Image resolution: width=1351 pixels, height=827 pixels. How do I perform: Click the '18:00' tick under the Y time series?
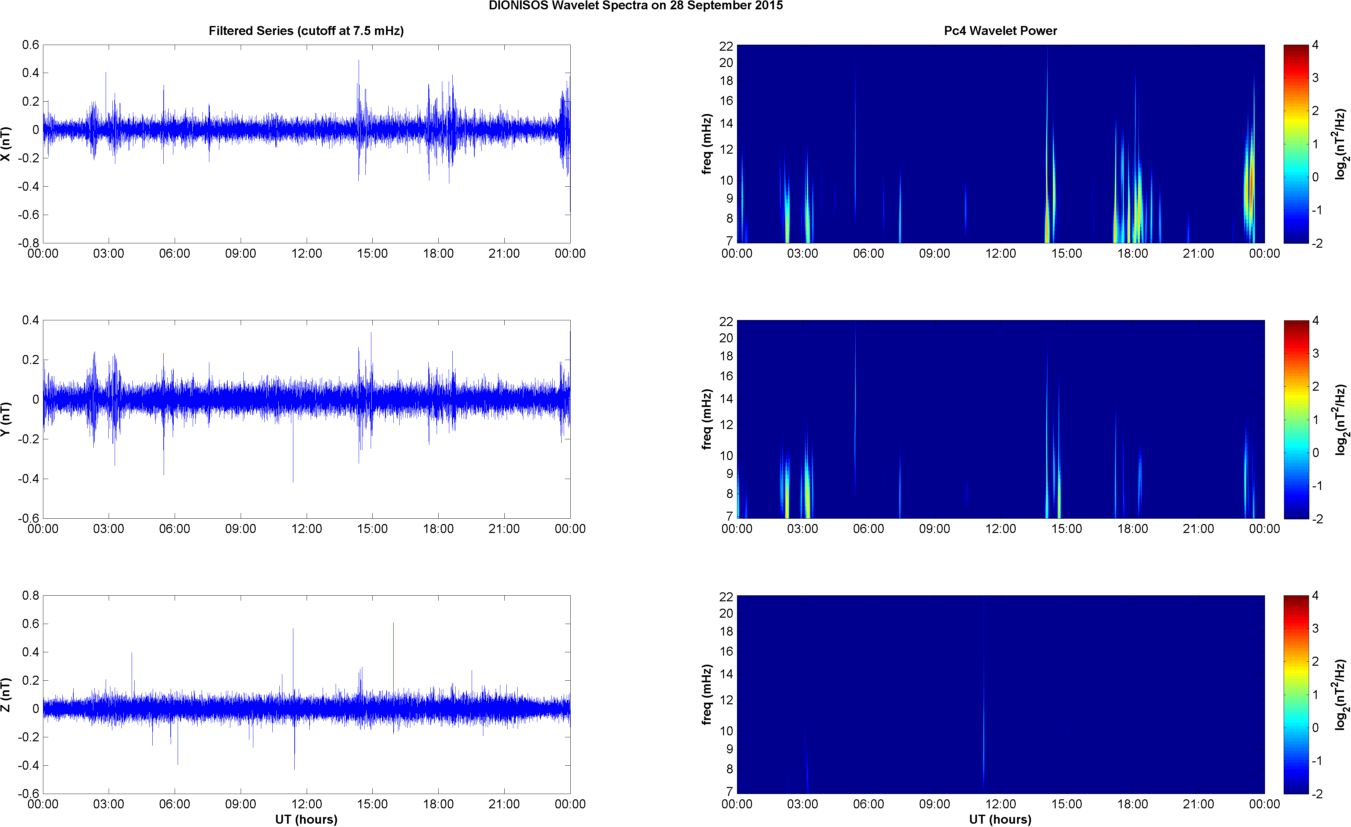tap(438, 529)
